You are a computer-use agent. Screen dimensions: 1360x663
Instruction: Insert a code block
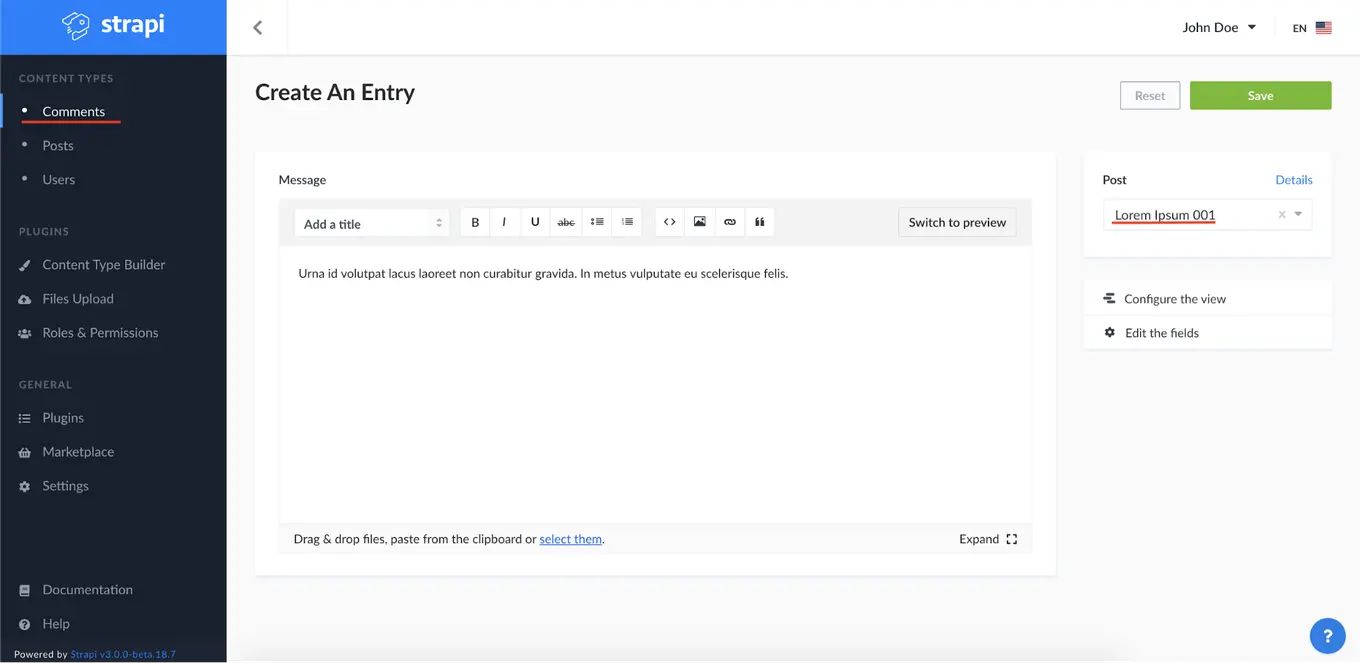click(669, 221)
